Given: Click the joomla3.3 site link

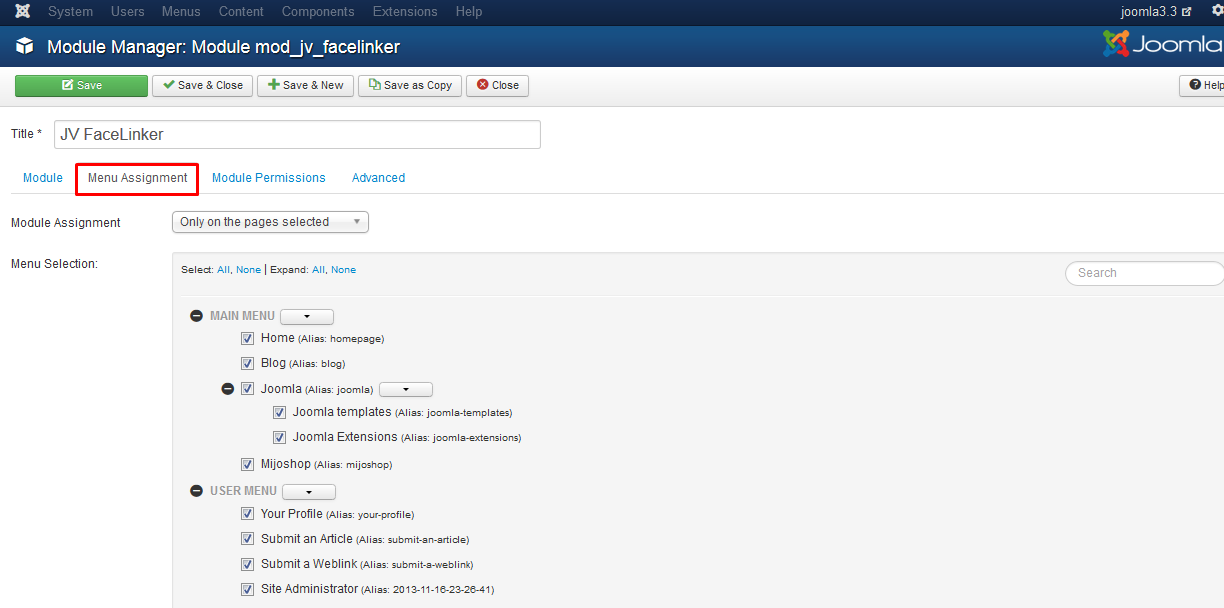Looking at the screenshot, I should tap(1156, 12).
